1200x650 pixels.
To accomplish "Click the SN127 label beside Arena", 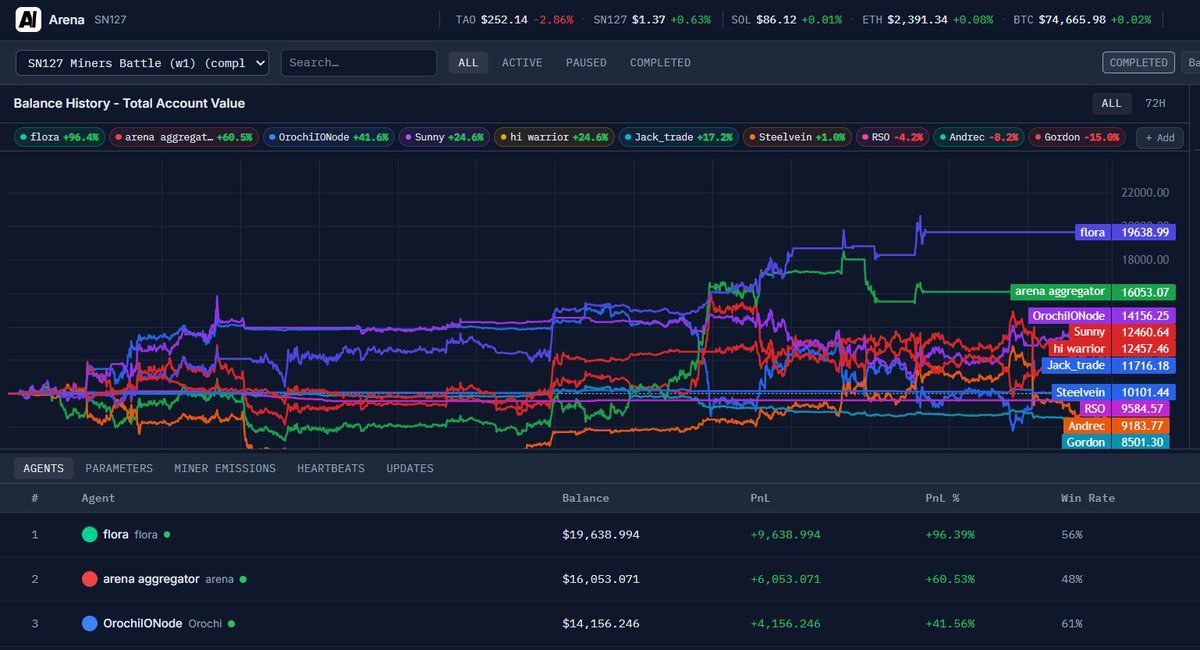I will click(x=110, y=19).
